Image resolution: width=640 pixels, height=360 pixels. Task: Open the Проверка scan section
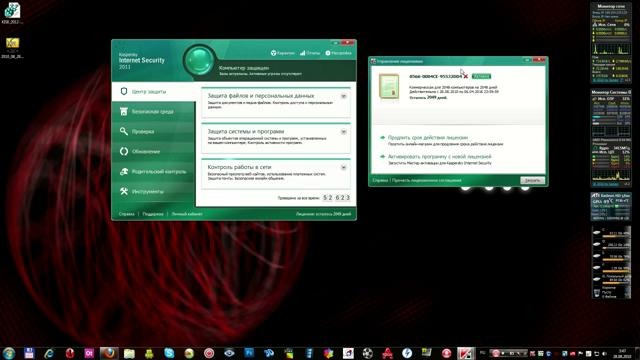pos(153,131)
